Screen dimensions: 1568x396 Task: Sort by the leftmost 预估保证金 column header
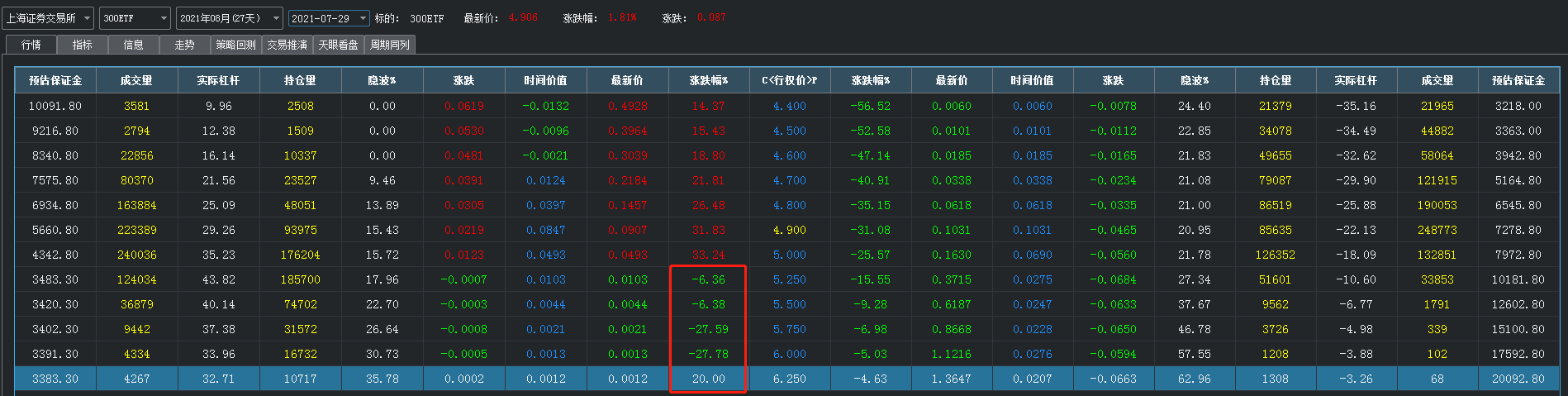(x=55, y=80)
